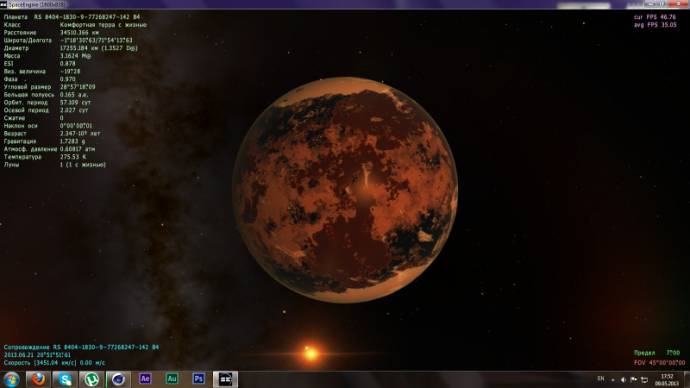Select the orange star below the planet
Screen dimensions: 690x388
point(311,353)
